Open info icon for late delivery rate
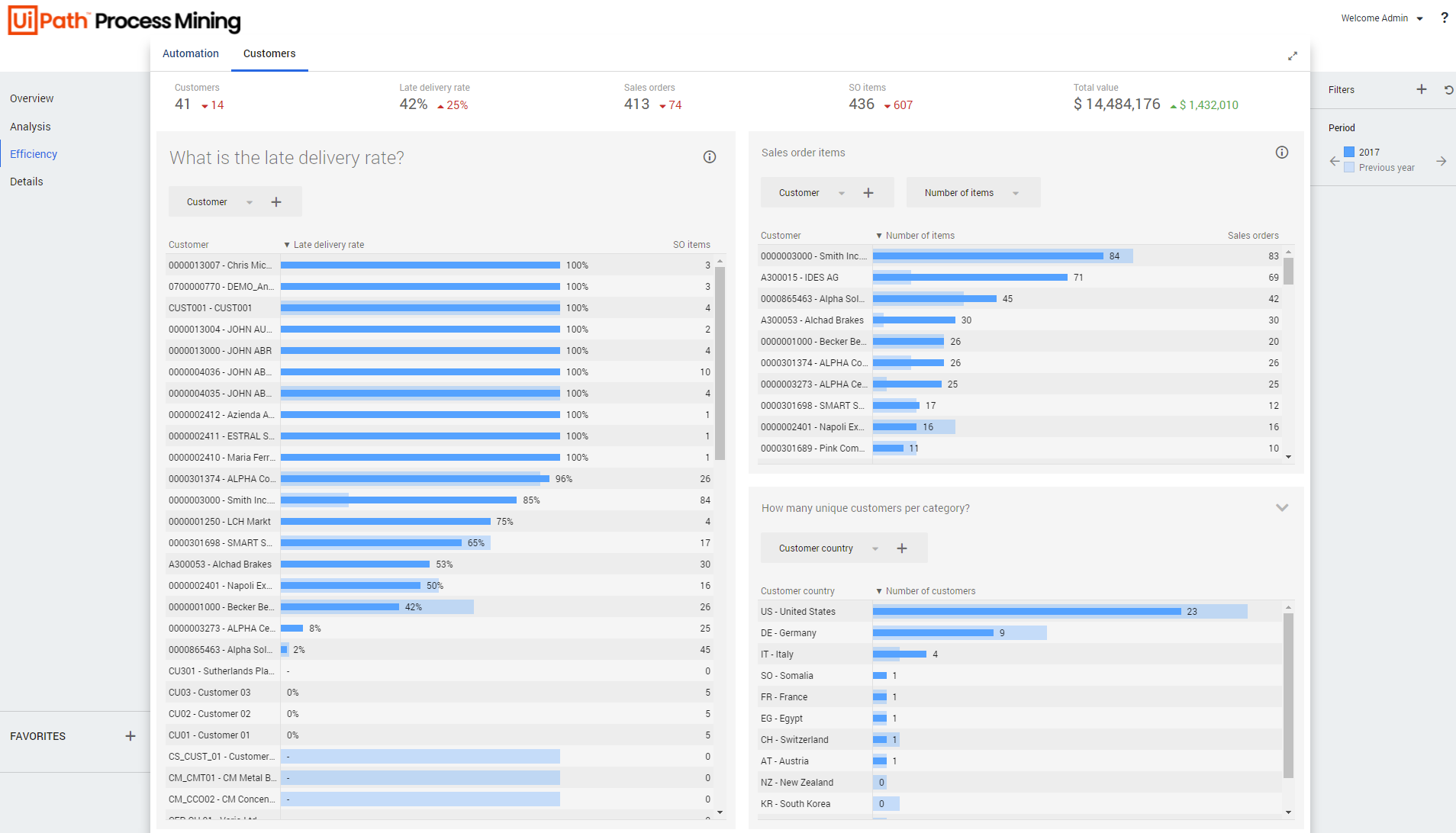 [709, 157]
